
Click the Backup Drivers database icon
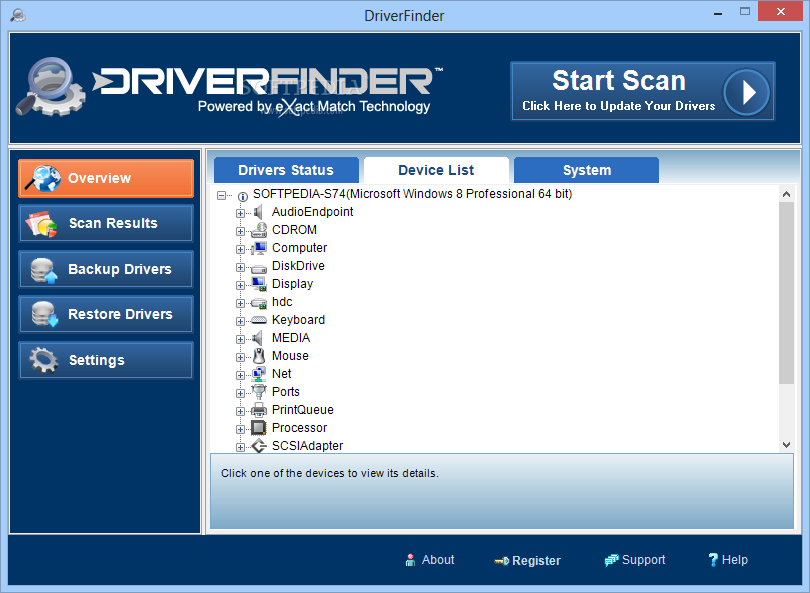pos(43,270)
